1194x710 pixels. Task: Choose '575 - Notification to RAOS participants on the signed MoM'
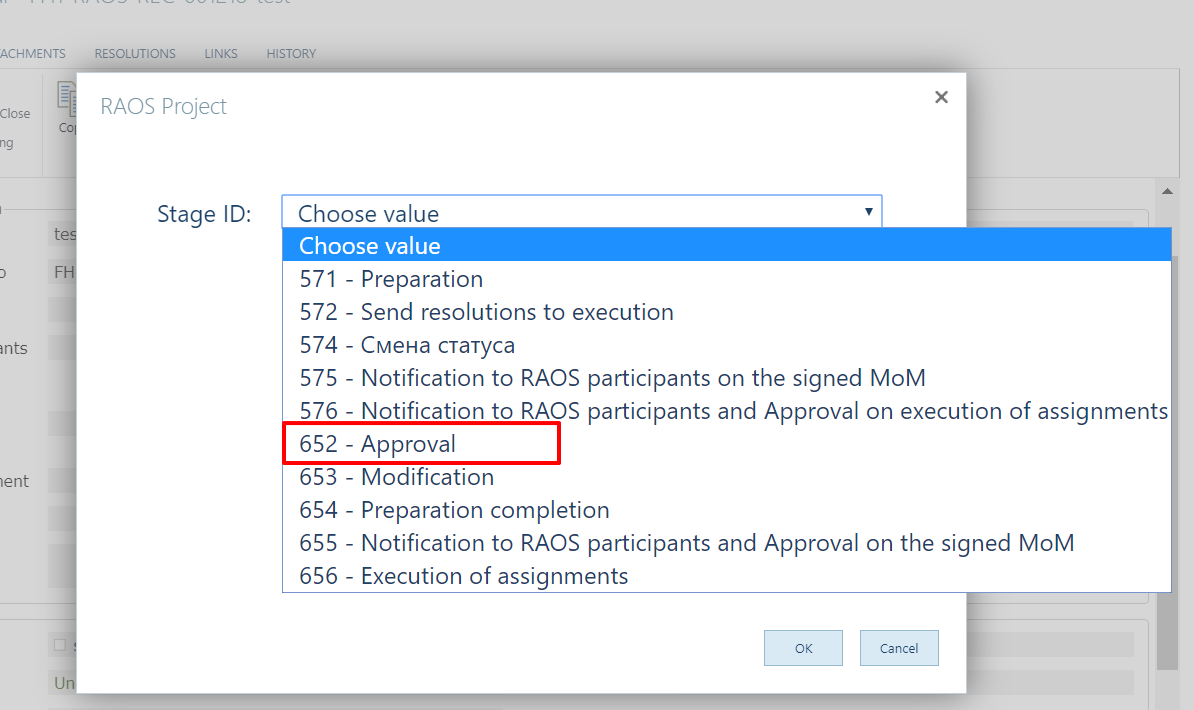(x=726, y=378)
